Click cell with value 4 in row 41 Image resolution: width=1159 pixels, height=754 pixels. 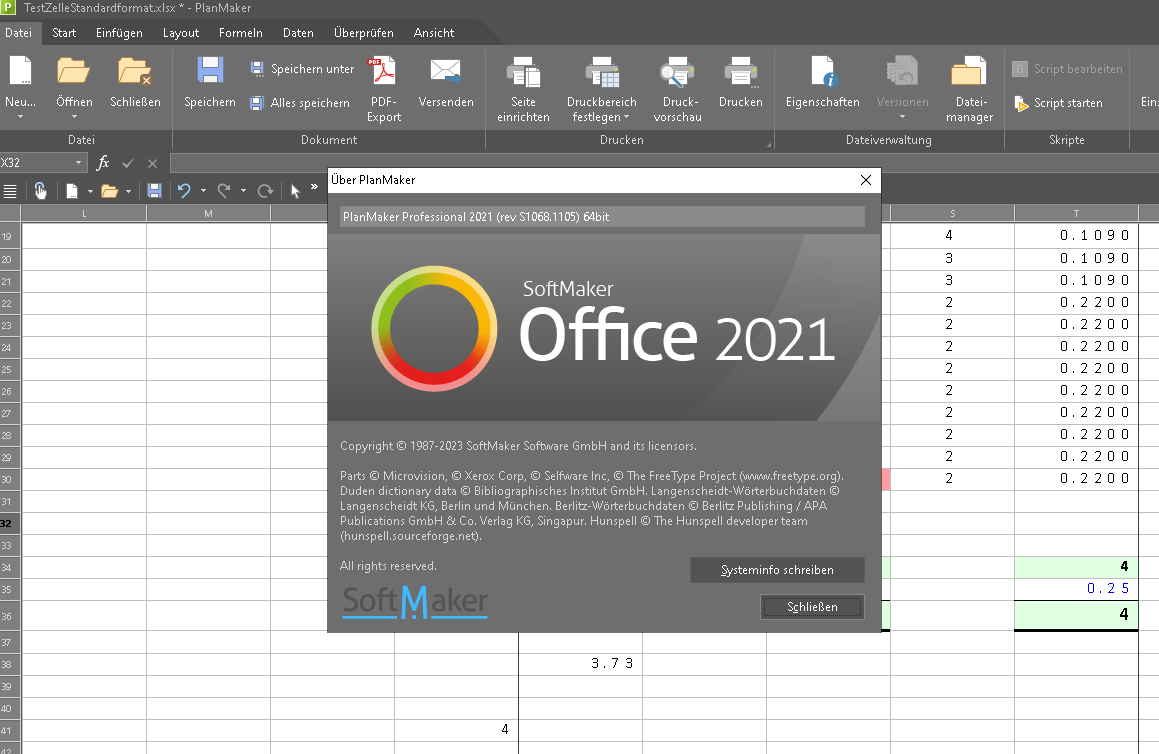coord(456,730)
